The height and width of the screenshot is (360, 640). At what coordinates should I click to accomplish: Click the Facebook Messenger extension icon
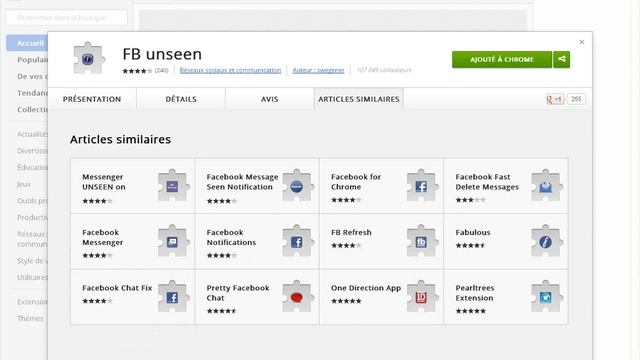[x=173, y=241]
